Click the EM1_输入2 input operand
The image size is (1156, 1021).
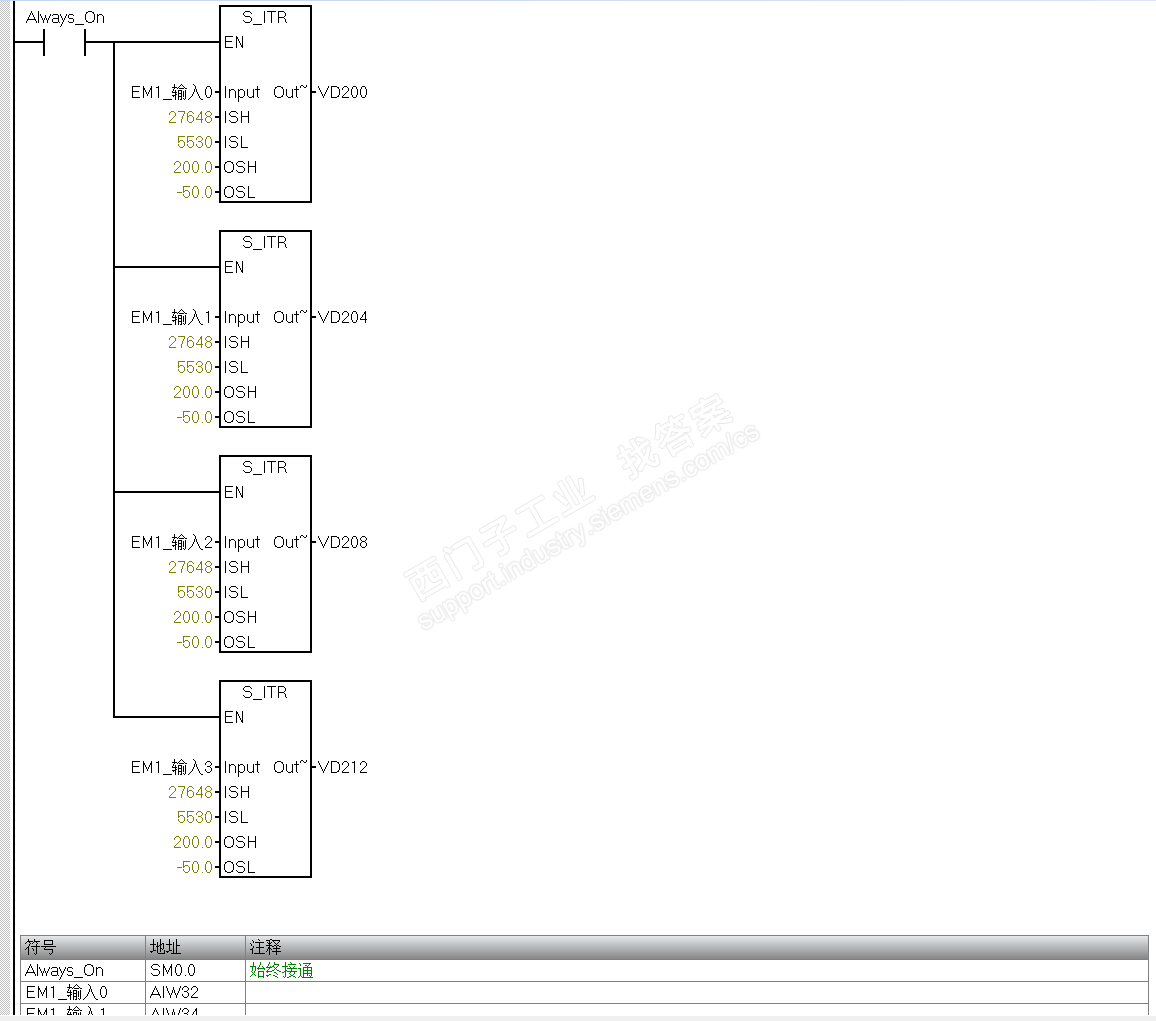tap(172, 542)
